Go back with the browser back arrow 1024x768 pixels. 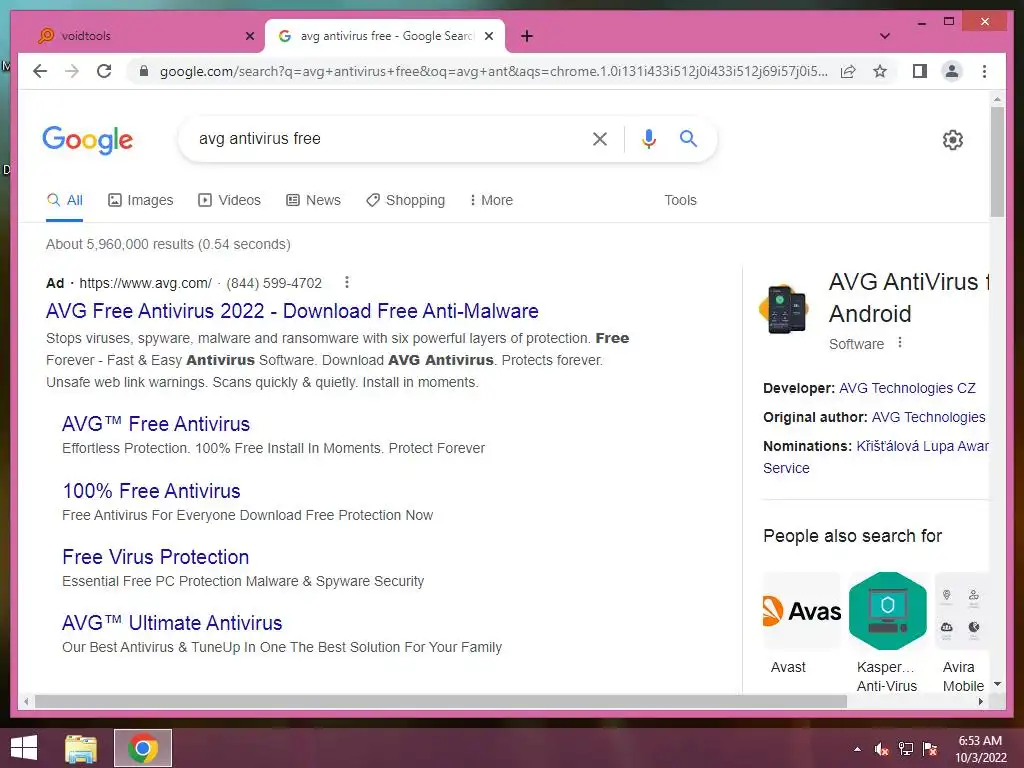click(40, 71)
